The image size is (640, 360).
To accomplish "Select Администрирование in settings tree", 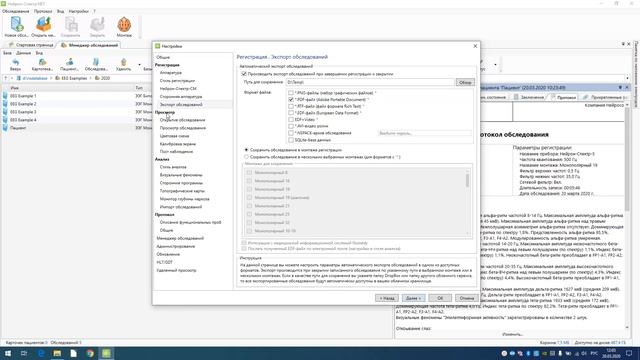I will [176, 247].
